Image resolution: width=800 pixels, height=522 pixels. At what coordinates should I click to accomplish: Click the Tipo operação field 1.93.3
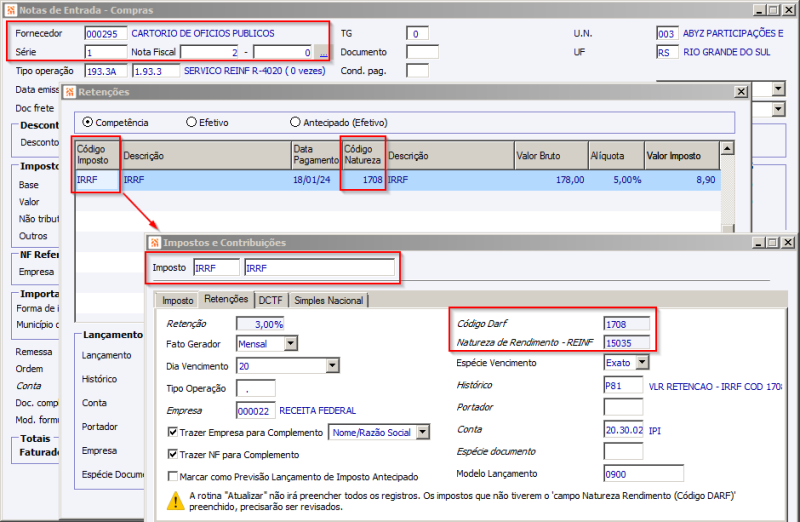click(156, 71)
